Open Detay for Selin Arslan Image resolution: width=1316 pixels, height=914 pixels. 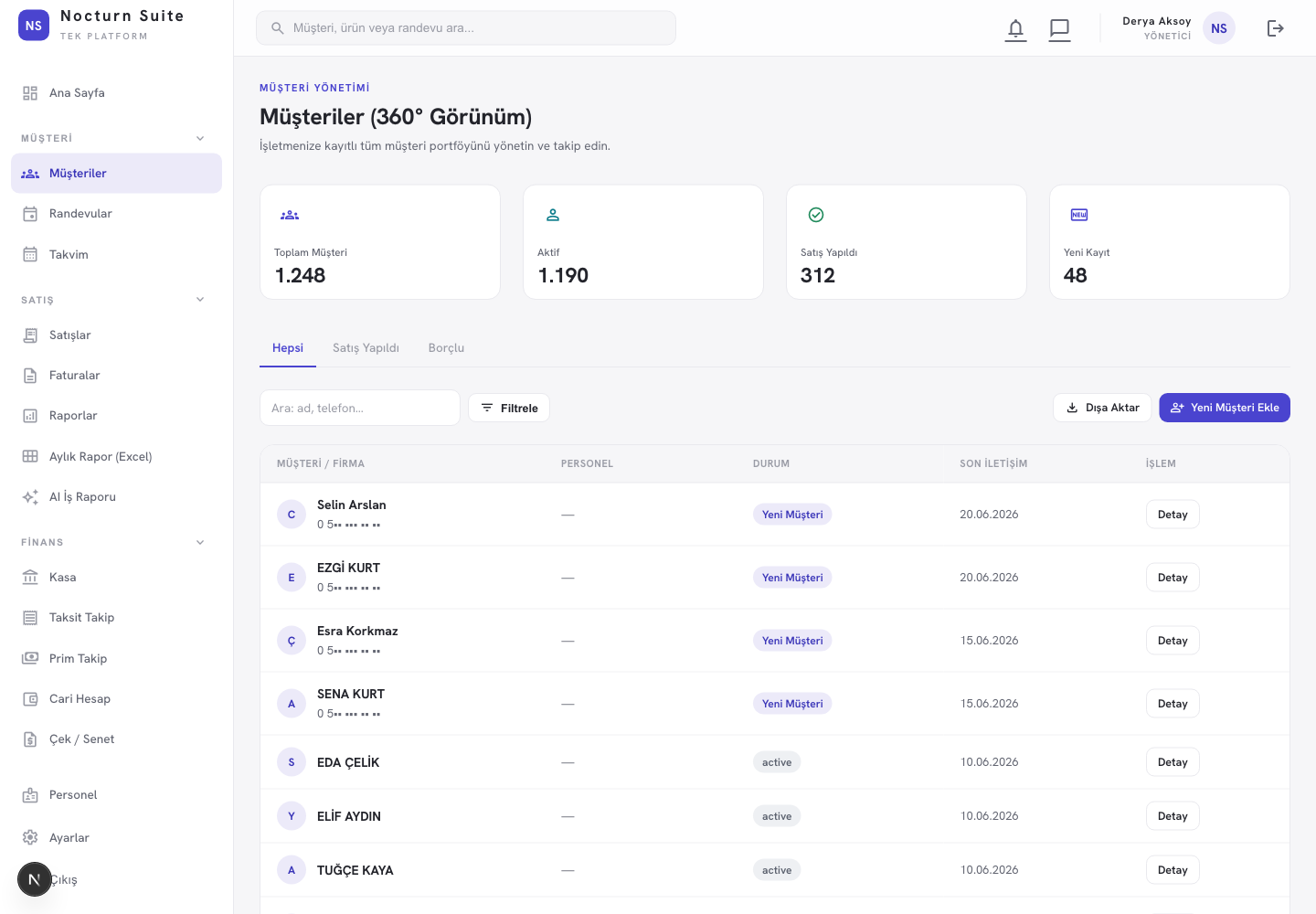point(1173,515)
